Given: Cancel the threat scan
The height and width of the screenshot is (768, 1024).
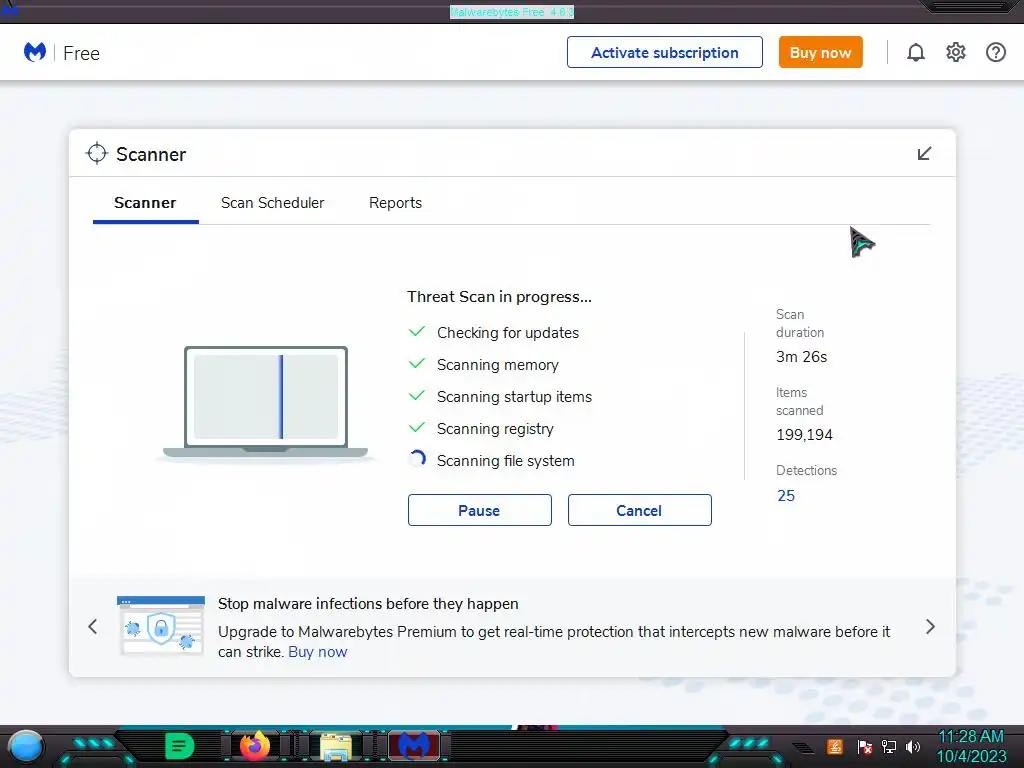Looking at the screenshot, I should (639, 510).
